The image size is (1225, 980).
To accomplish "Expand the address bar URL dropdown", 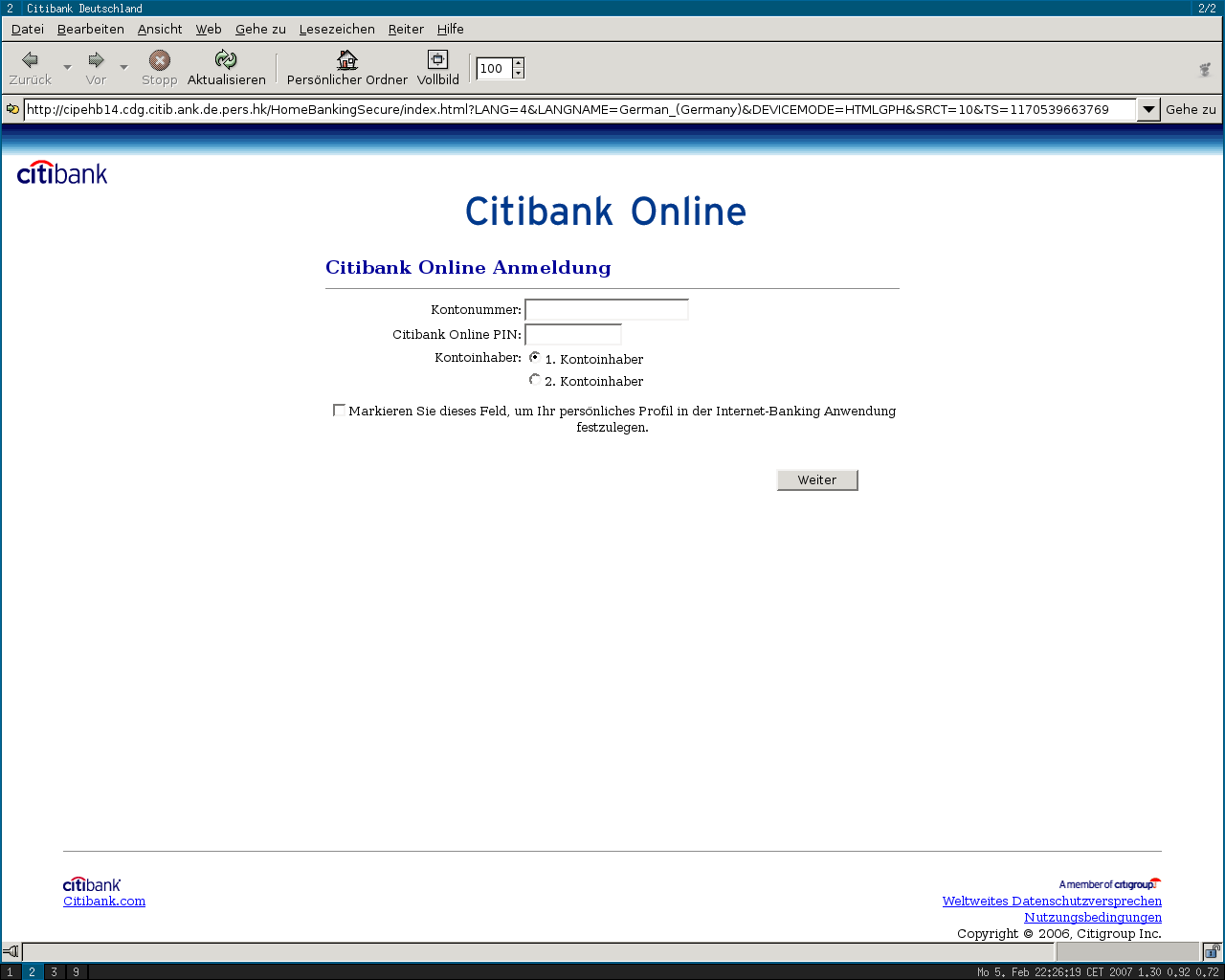I will point(1148,109).
